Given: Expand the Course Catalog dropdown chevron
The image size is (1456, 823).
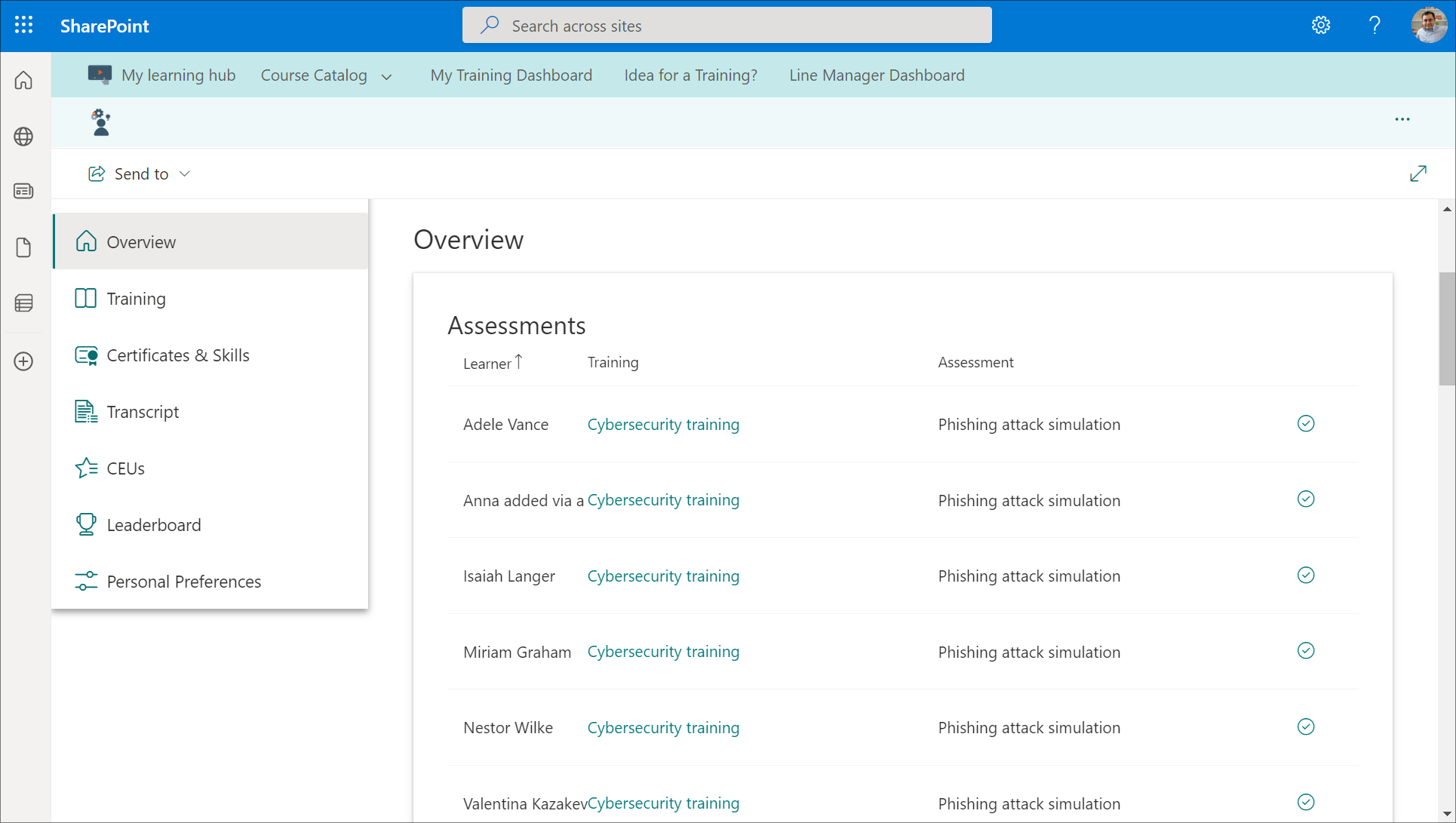Looking at the screenshot, I should click(x=387, y=76).
